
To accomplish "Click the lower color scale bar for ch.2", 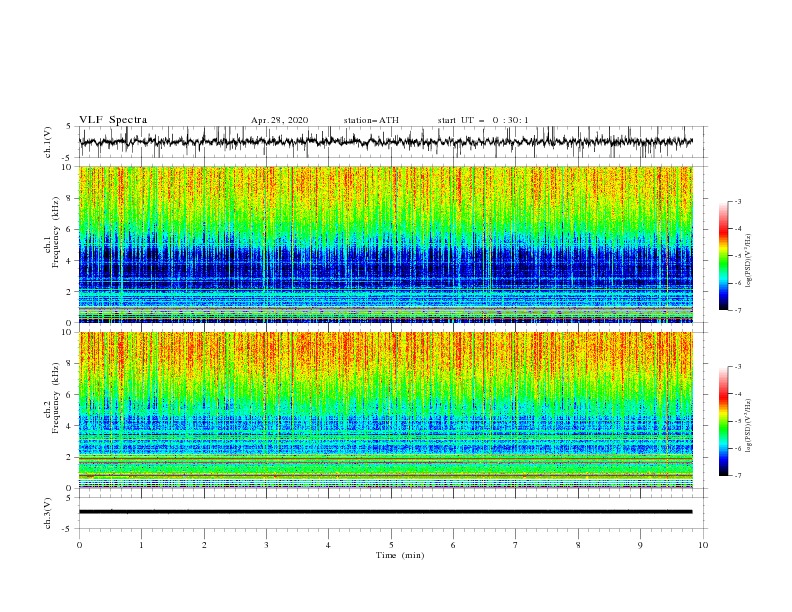I will click(723, 421).
